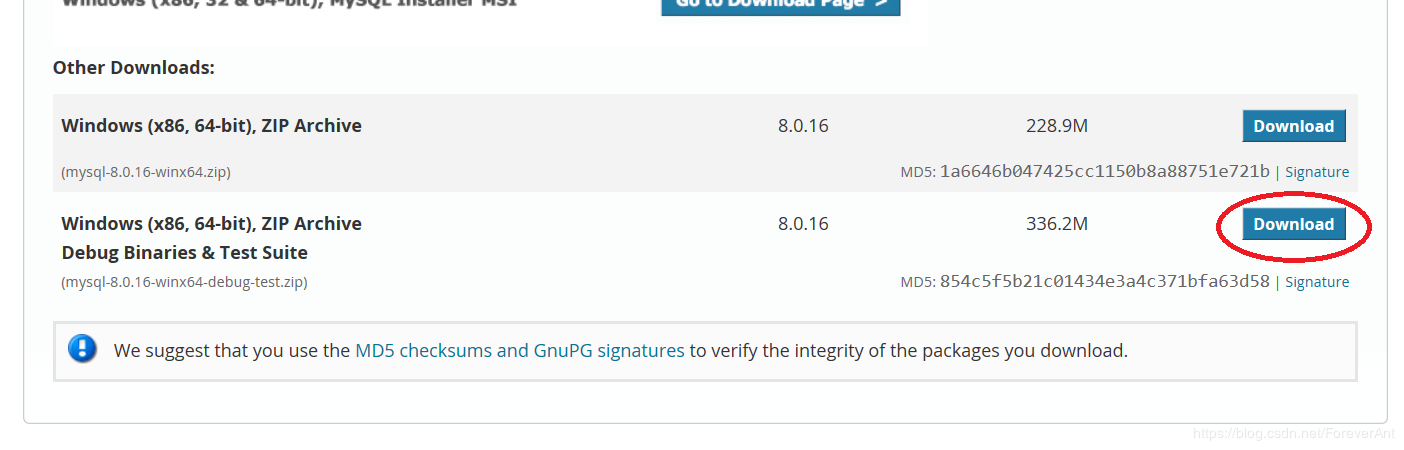This screenshot has height=450, width=1404.
Task: Click the 228.9M file size
Action: pyautogui.click(x=1056, y=126)
